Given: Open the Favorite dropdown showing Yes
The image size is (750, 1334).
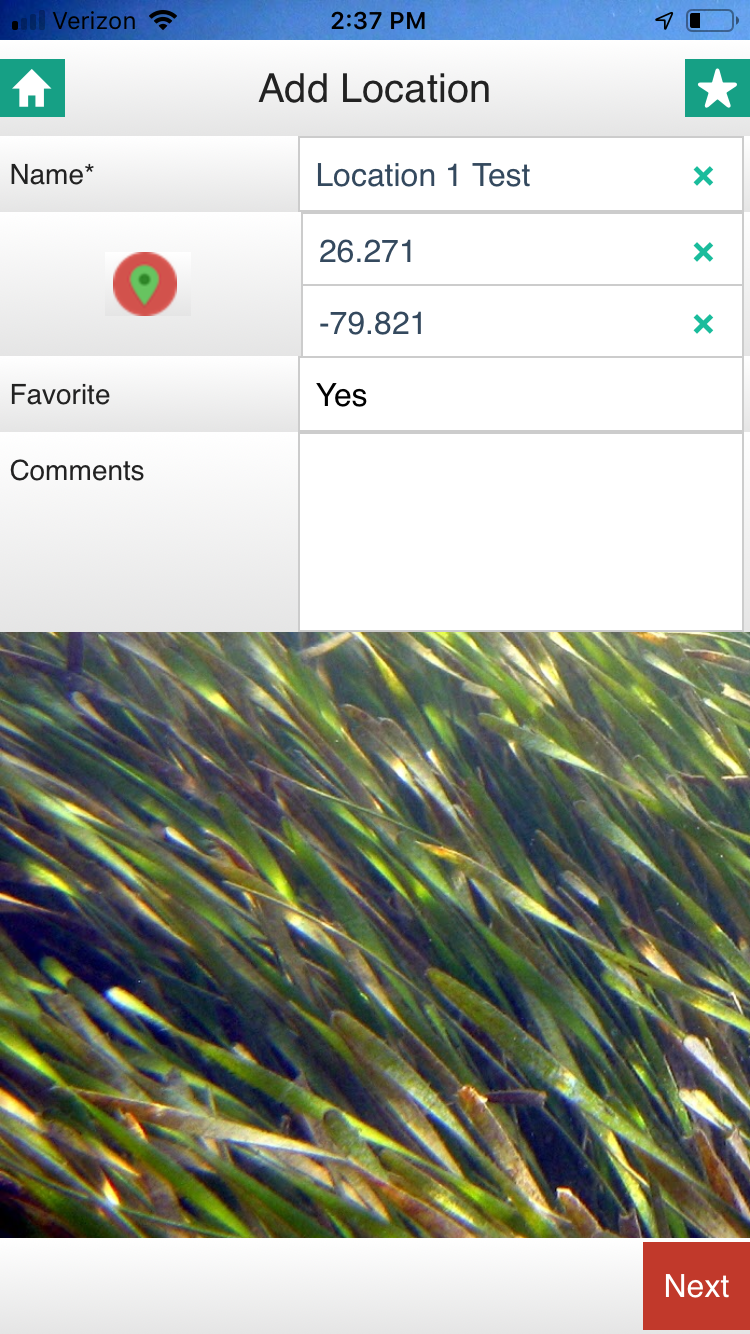Looking at the screenshot, I should (521, 395).
